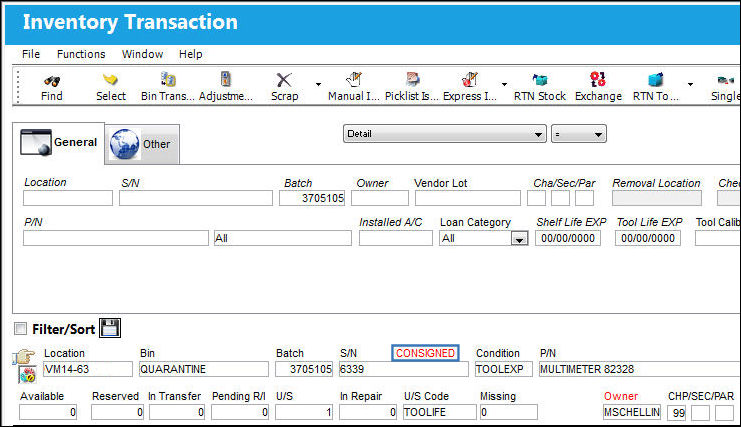Open the Adjustment tool icon
Viewport: 741px width, 427px height.
coord(225,79)
